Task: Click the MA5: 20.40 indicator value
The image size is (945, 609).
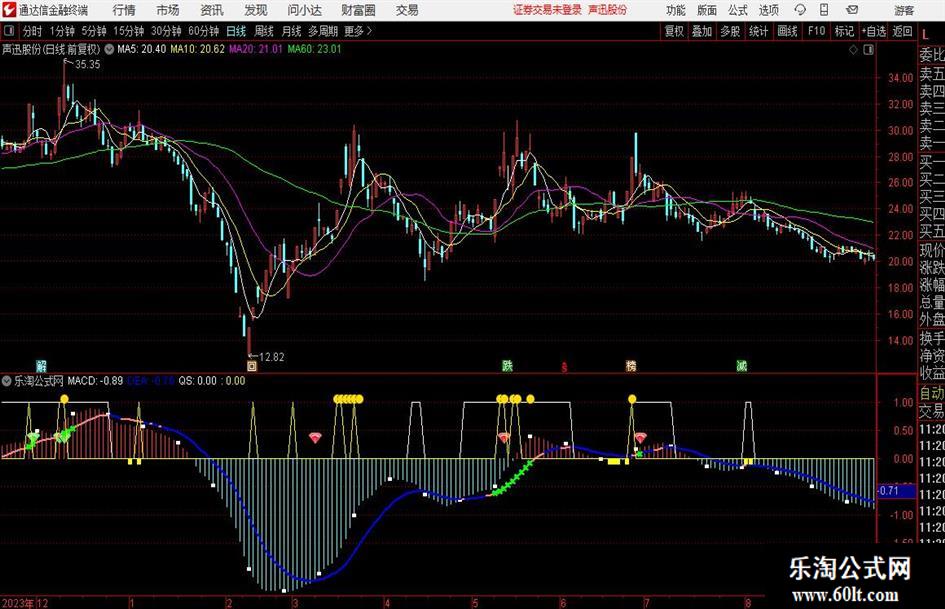Action: tap(141, 49)
